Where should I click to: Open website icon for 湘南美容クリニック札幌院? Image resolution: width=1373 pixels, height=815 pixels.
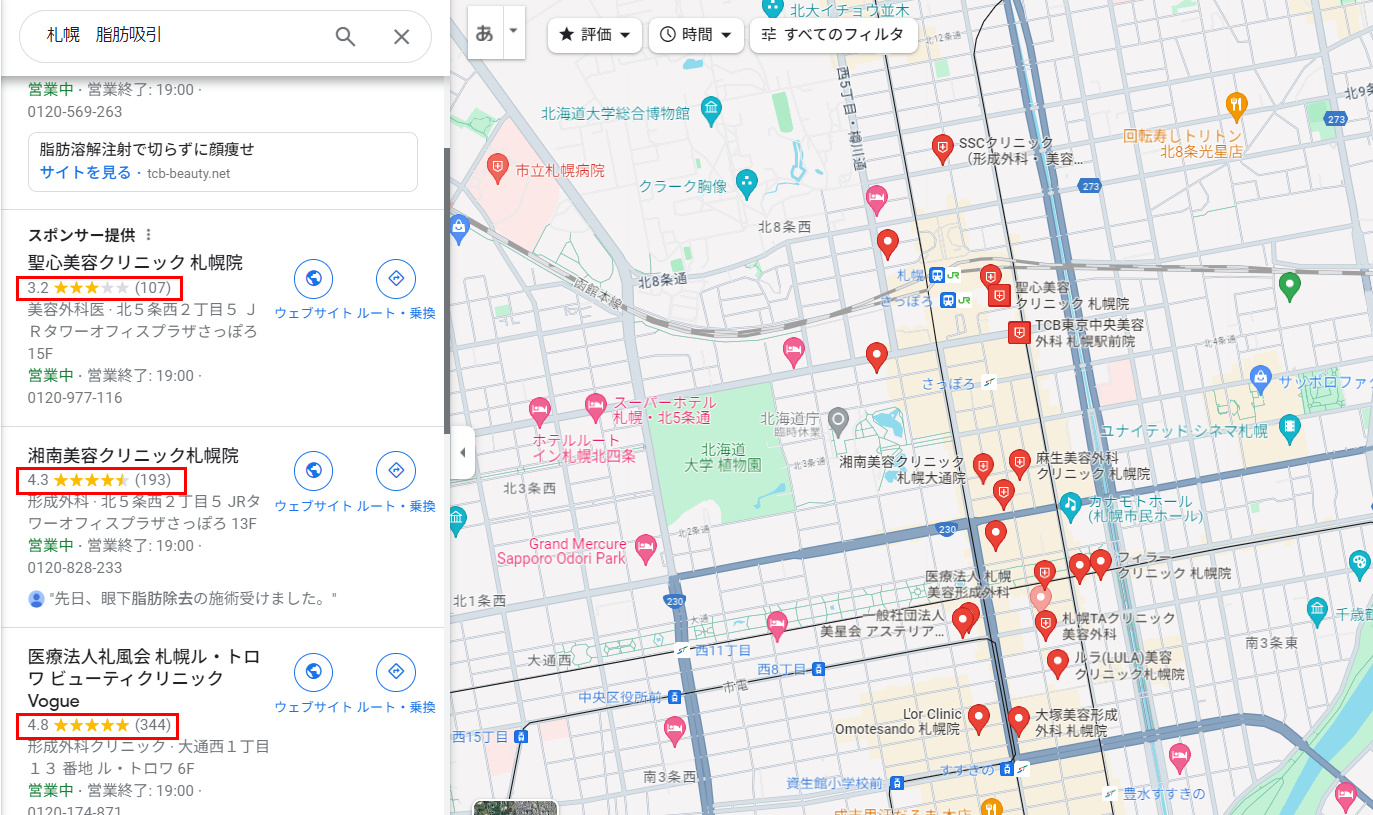314,472
